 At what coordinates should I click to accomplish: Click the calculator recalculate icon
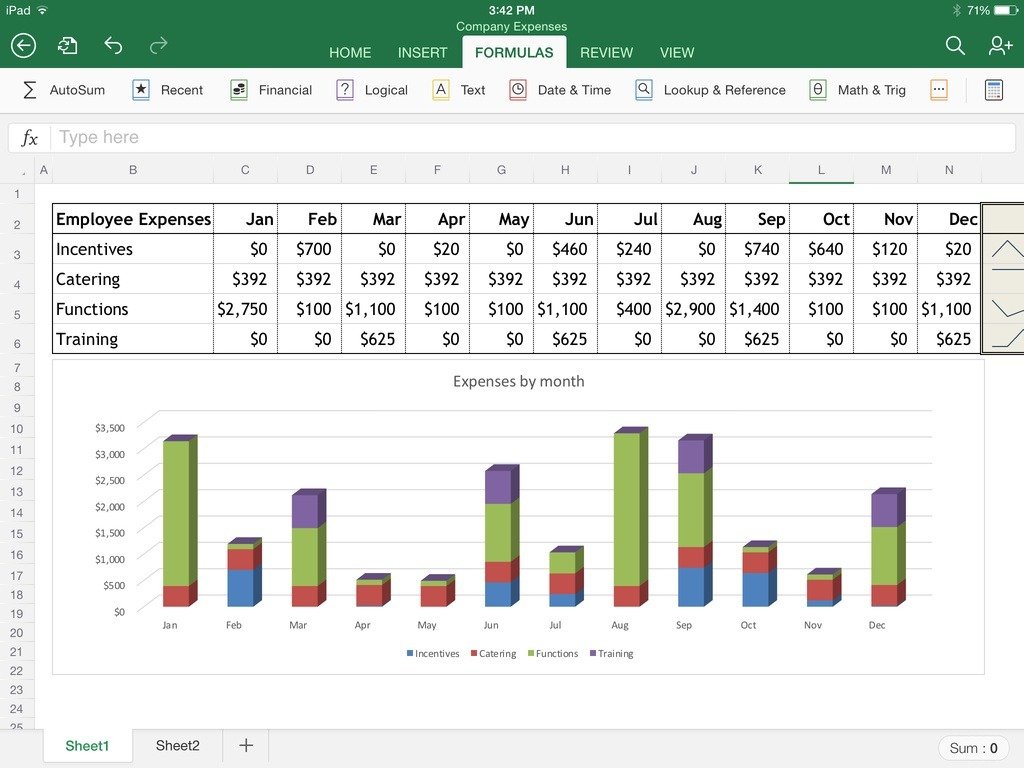[993, 89]
